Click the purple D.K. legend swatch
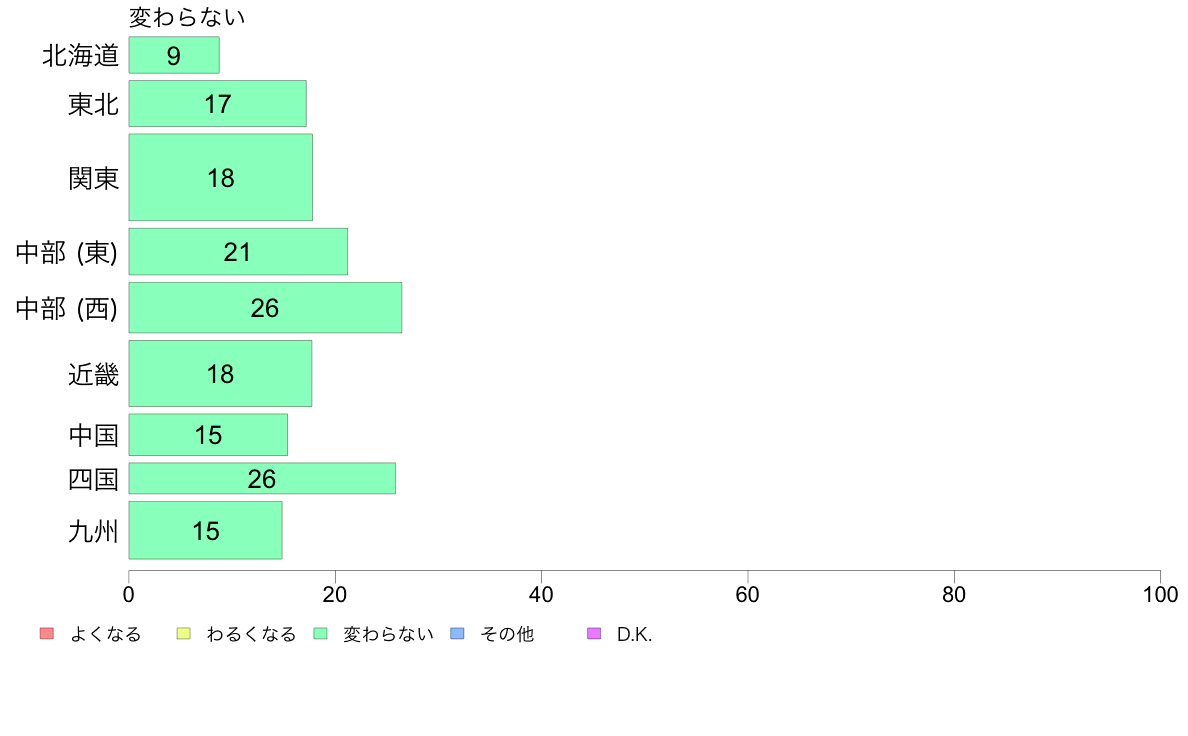 594,634
